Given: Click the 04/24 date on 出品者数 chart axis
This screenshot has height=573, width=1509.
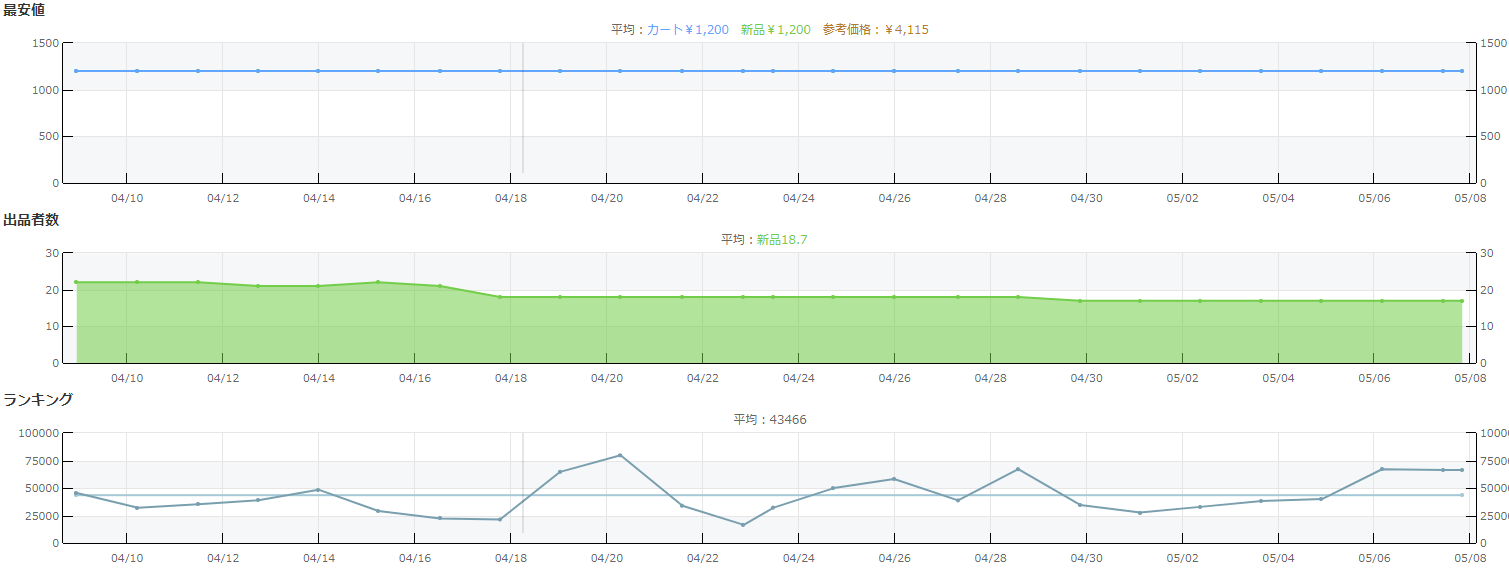Looking at the screenshot, I should pyautogui.click(x=799, y=378).
